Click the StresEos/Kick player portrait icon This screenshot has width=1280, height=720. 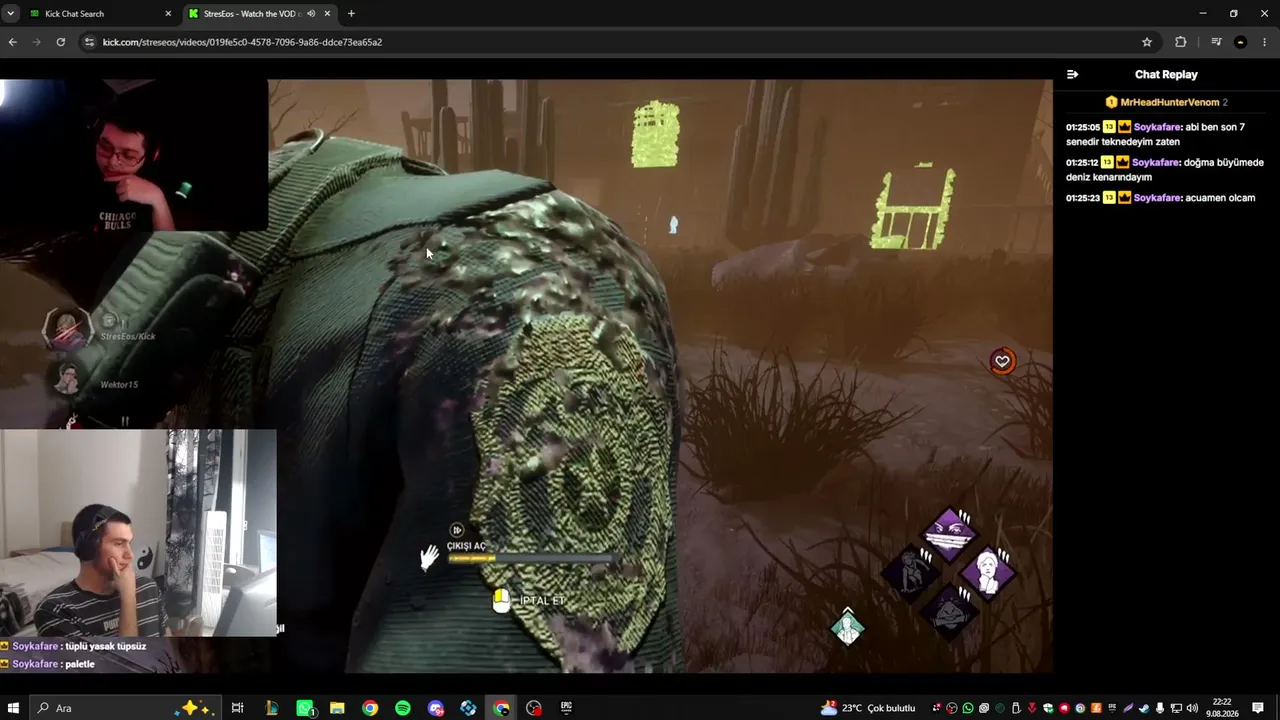pos(68,329)
